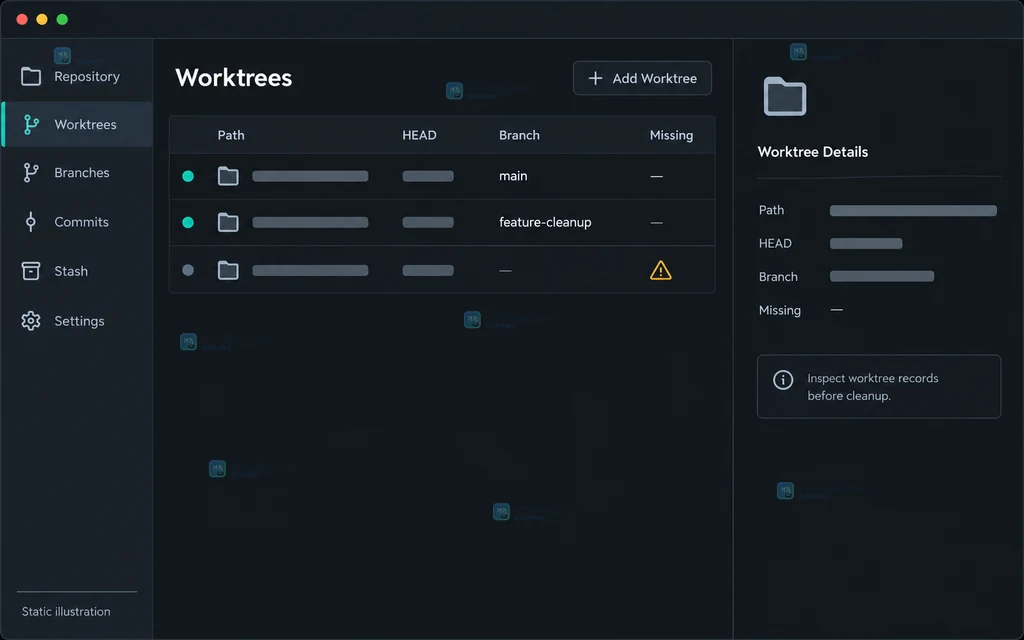
Task: Click the Stash archive box icon
Action: click(31, 270)
